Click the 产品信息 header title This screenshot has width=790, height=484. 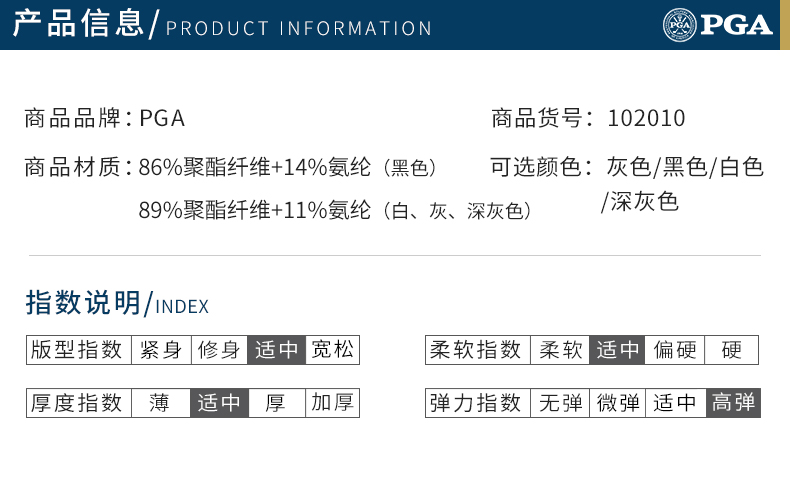point(78,24)
